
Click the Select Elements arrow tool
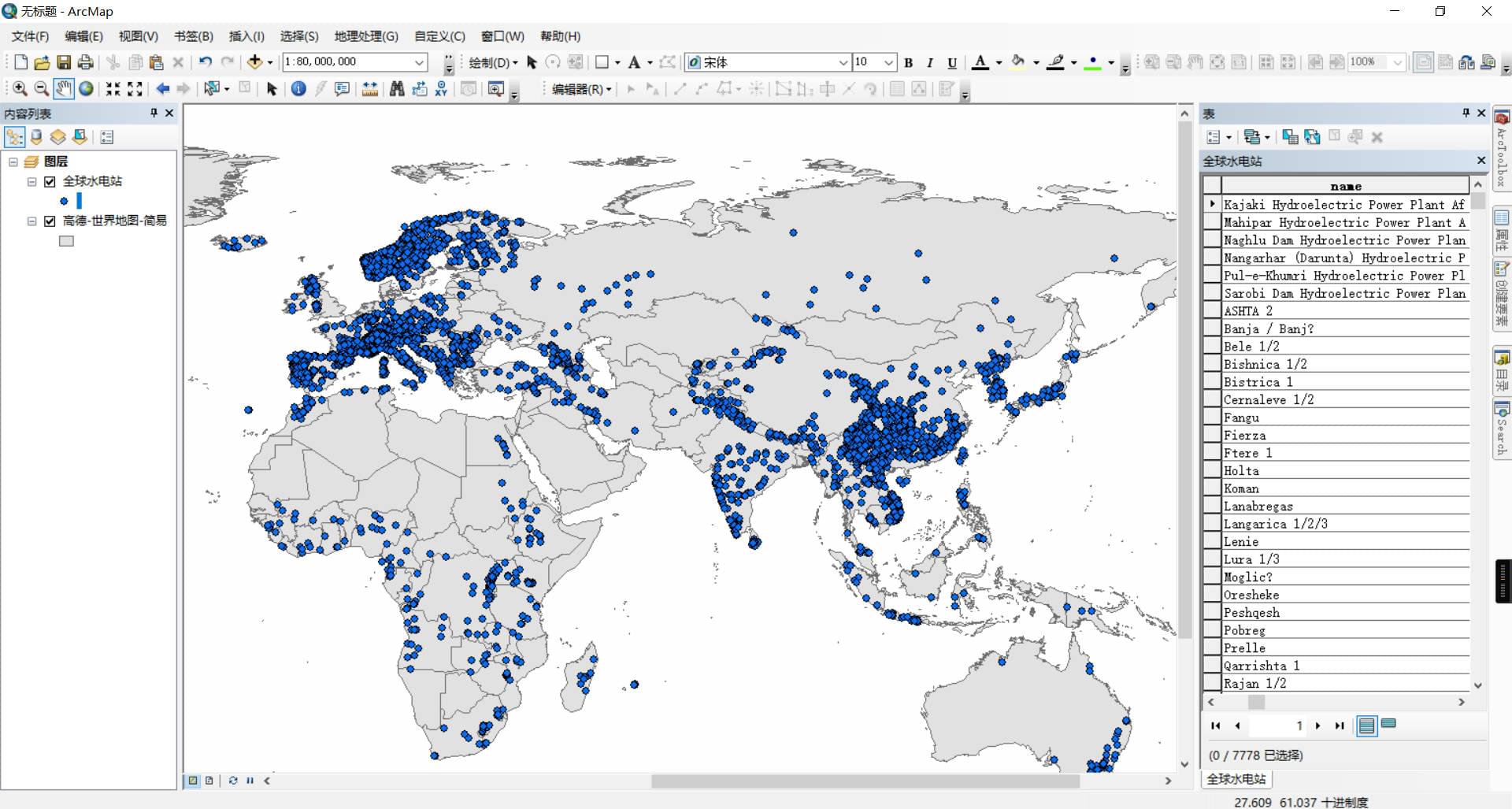[x=272, y=89]
